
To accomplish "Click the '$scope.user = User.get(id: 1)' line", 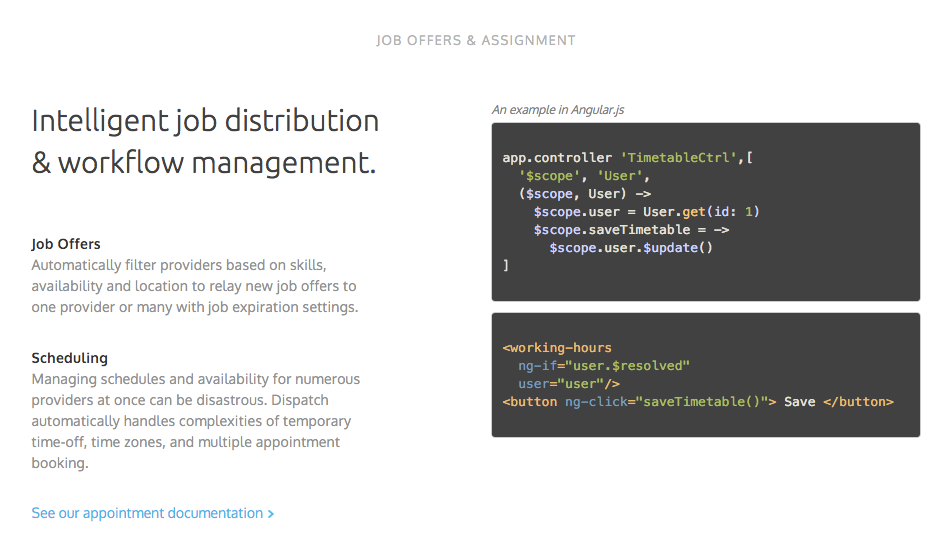I will pos(646,212).
